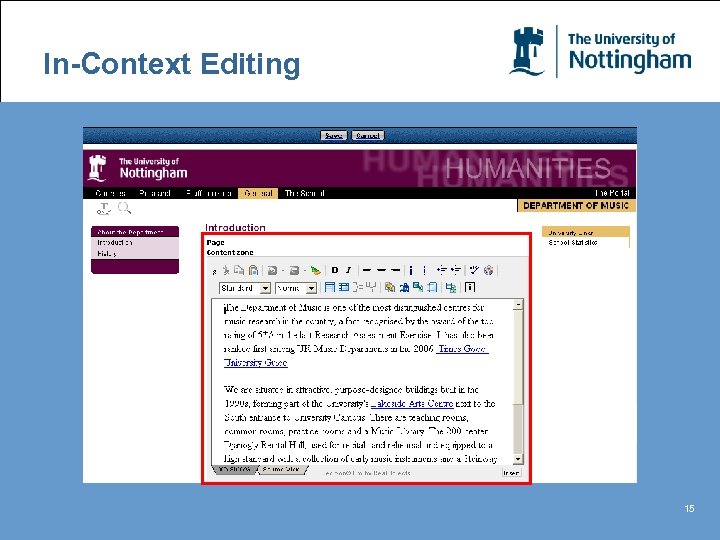Click the blue anchor insert icon
The width and height of the screenshot is (720, 540).
404,287
